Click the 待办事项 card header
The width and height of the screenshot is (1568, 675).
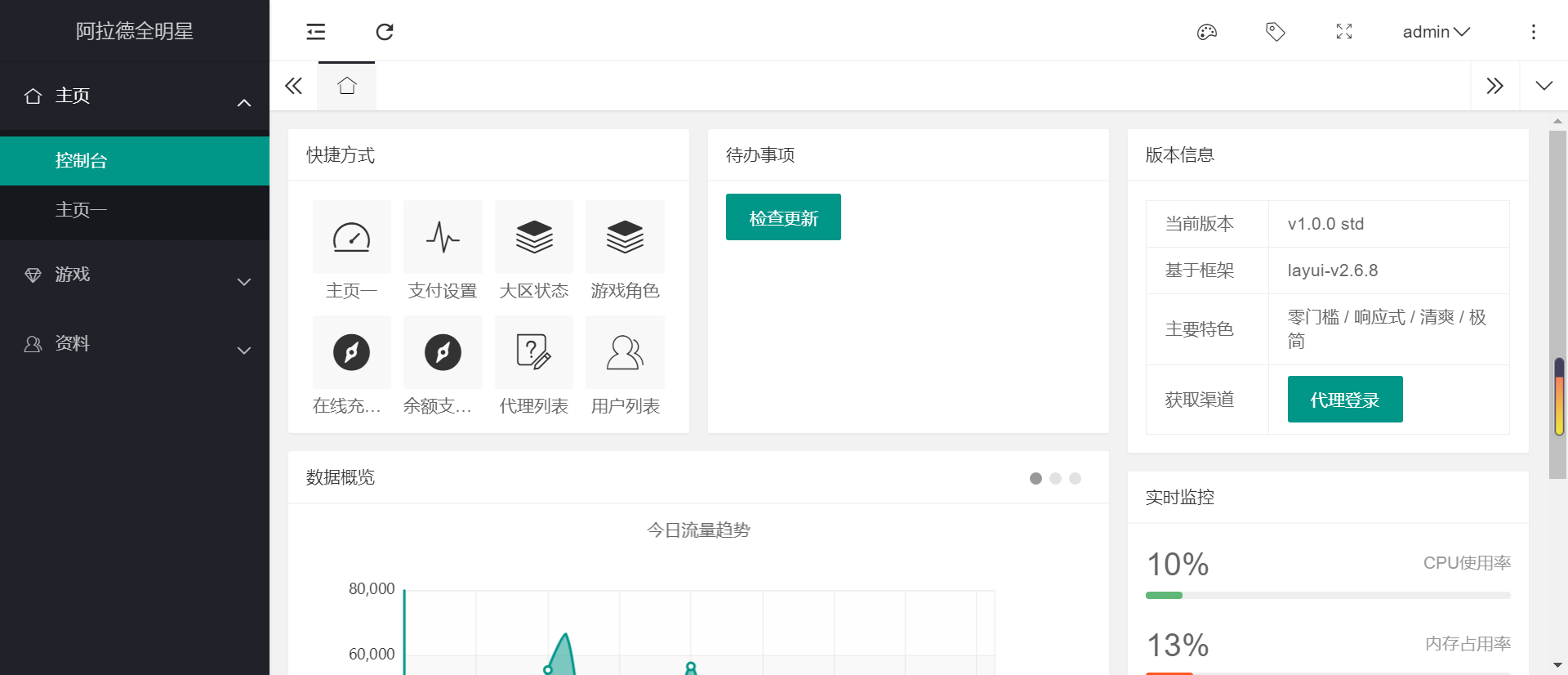908,155
